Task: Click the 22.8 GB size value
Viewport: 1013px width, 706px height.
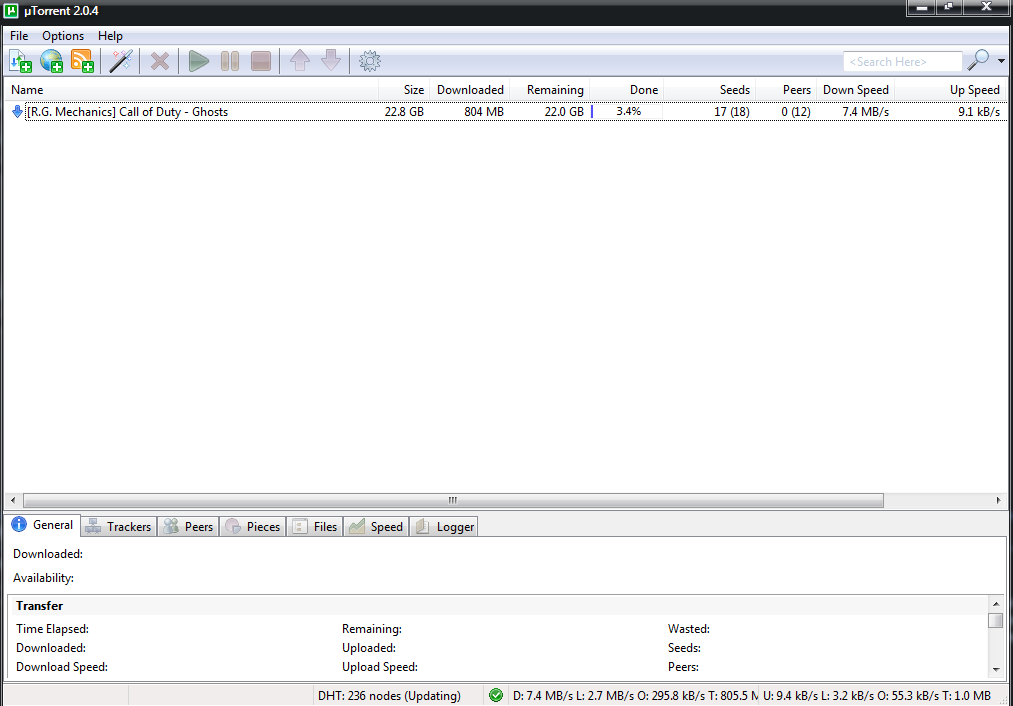Action: pyautogui.click(x=404, y=112)
